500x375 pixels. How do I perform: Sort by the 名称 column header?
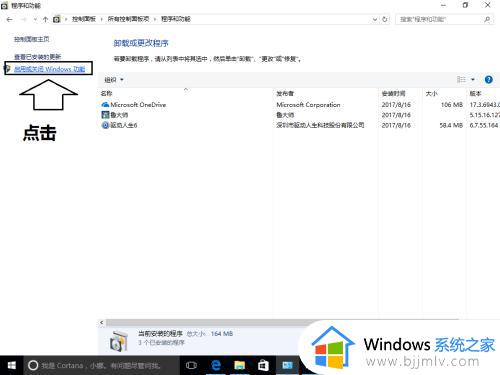107,94
